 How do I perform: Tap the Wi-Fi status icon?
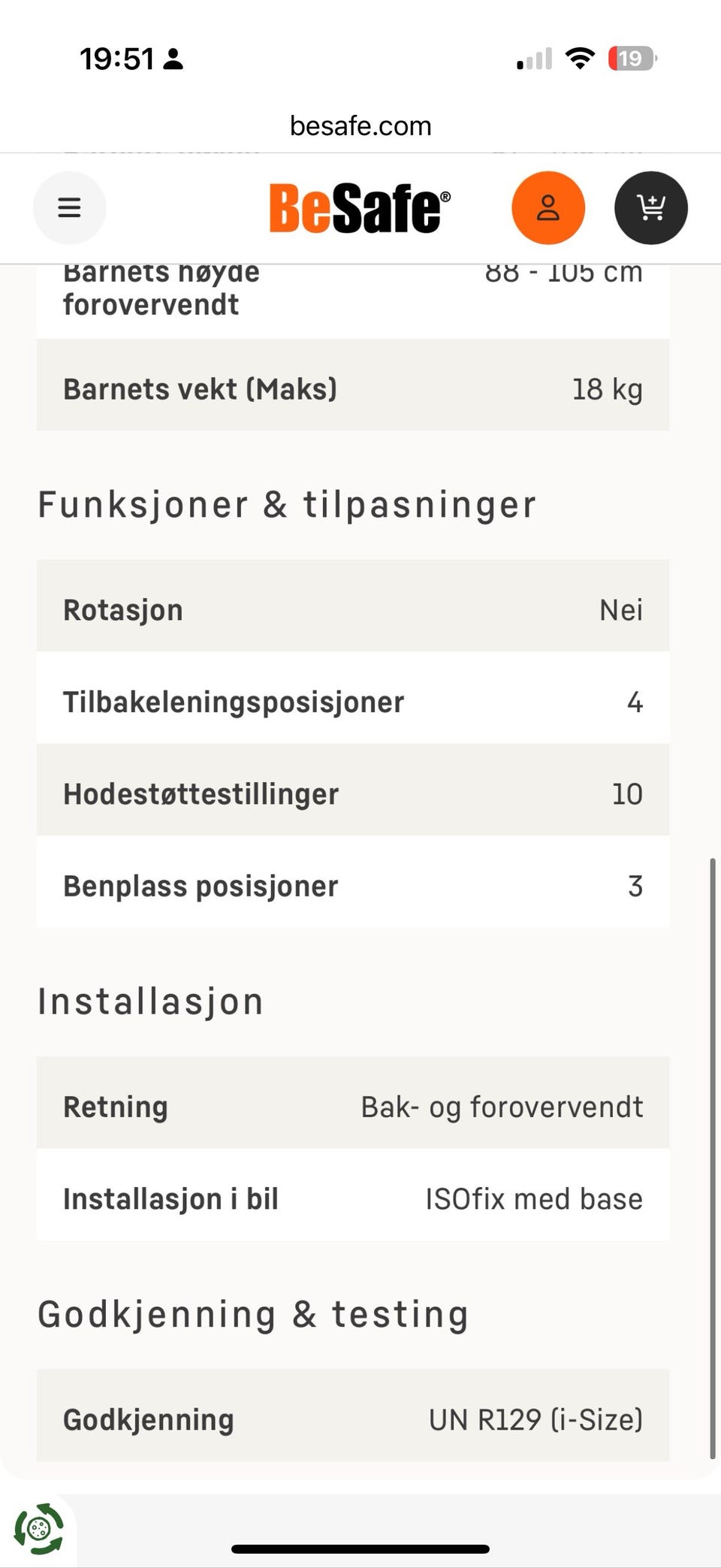[x=580, y=58]
